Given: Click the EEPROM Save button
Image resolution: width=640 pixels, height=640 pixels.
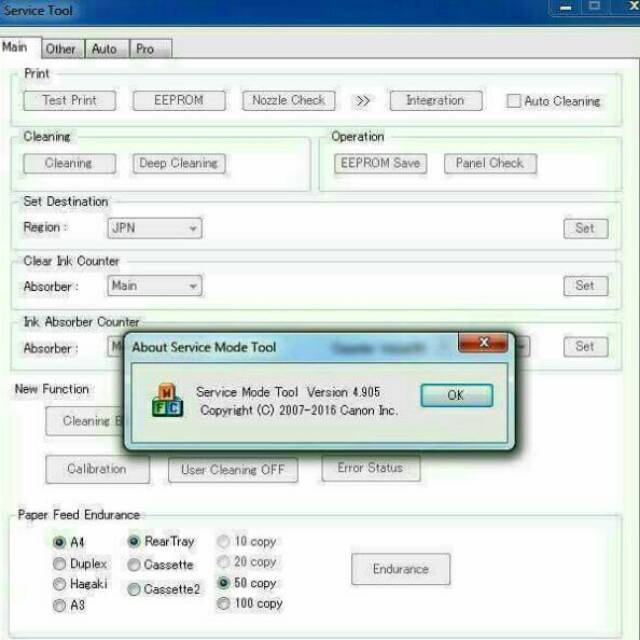Looking at the screenshot, I should coord(379,163).
